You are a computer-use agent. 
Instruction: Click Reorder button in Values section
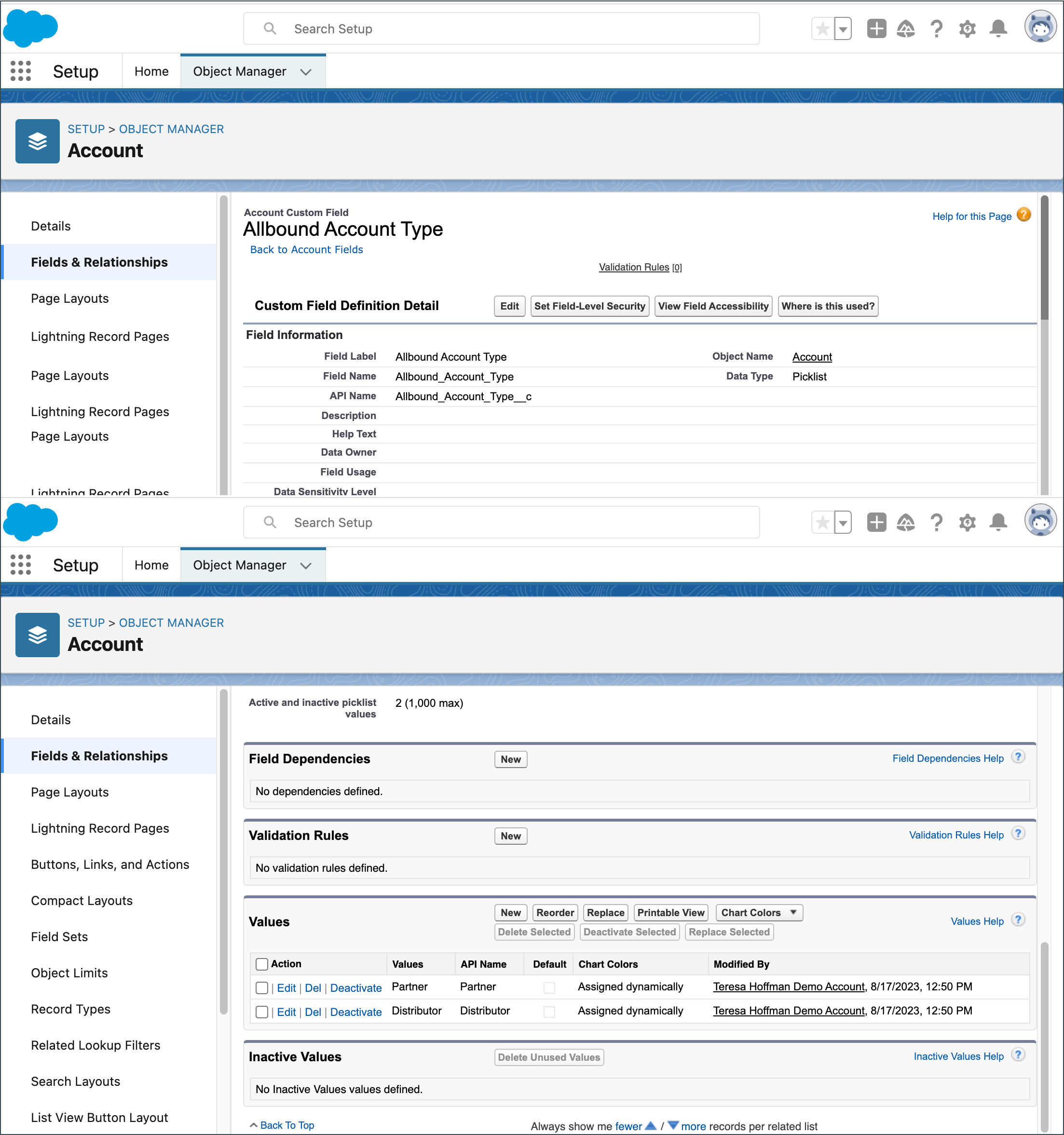pos(555,912)
